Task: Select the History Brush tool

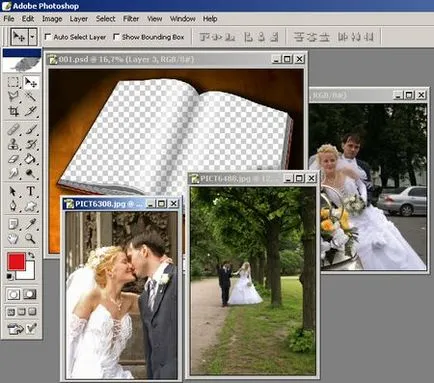Action: pyautogui.click(x=31, y=144)
